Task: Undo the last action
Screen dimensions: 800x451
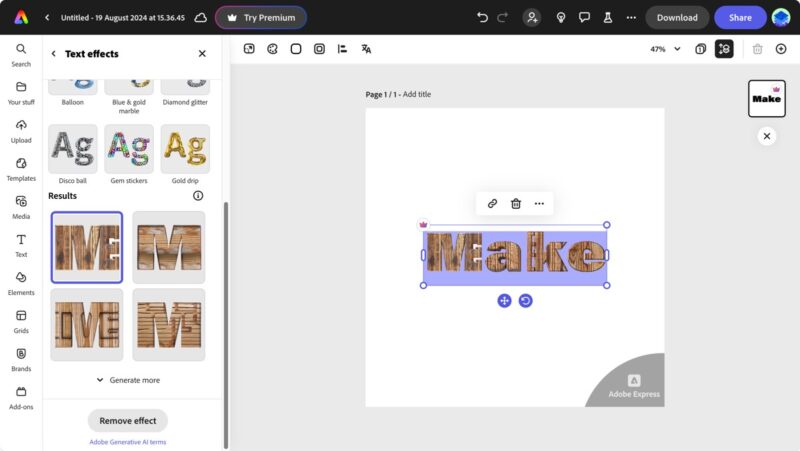Action: [482, 17]
